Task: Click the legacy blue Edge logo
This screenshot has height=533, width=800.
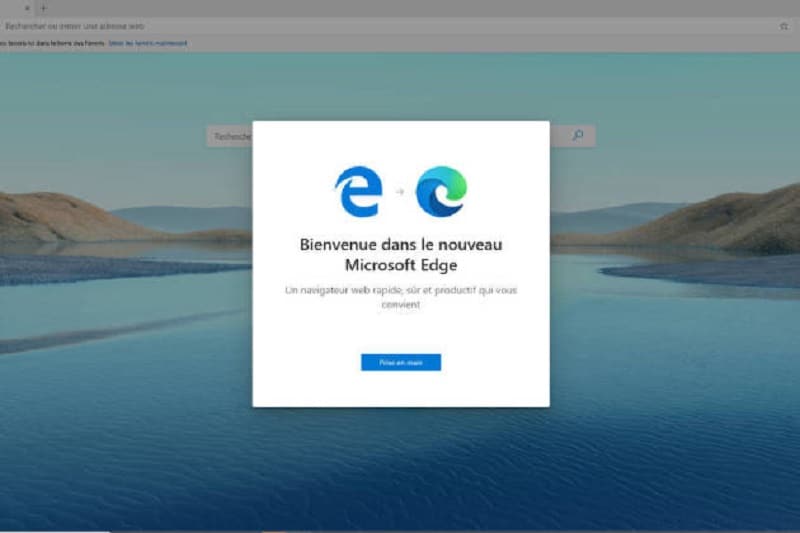Action: [358, 191]
